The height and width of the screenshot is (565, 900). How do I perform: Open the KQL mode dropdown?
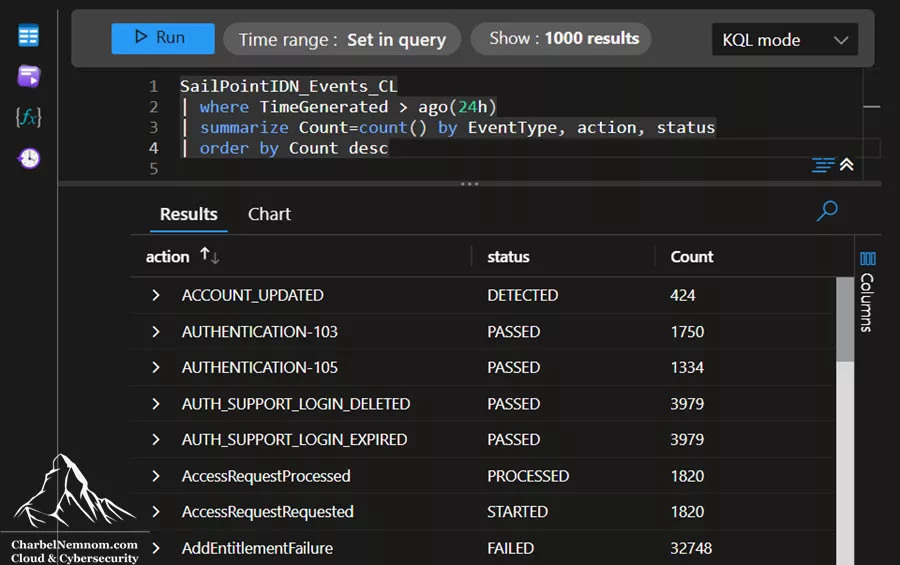(x=785, y=40)
